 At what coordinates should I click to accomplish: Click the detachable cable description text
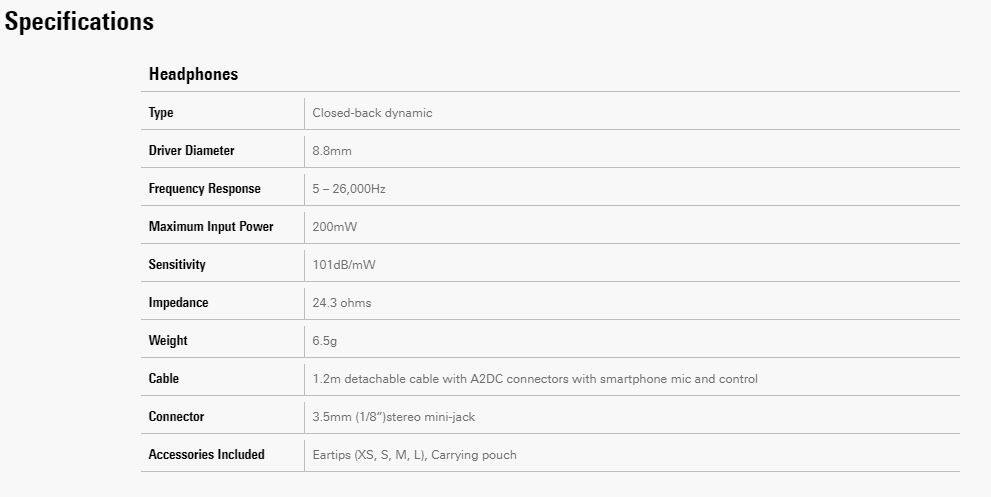coord(535,379)
